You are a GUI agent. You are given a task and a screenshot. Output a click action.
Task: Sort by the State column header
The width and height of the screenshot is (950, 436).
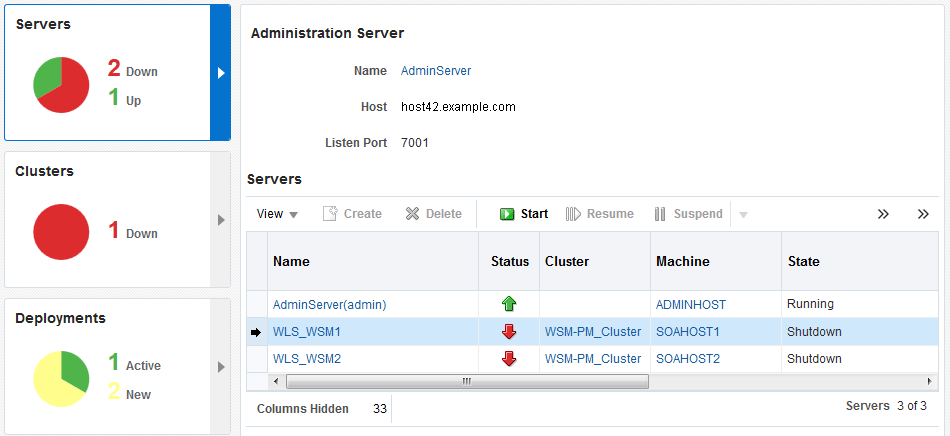point(860,261)
